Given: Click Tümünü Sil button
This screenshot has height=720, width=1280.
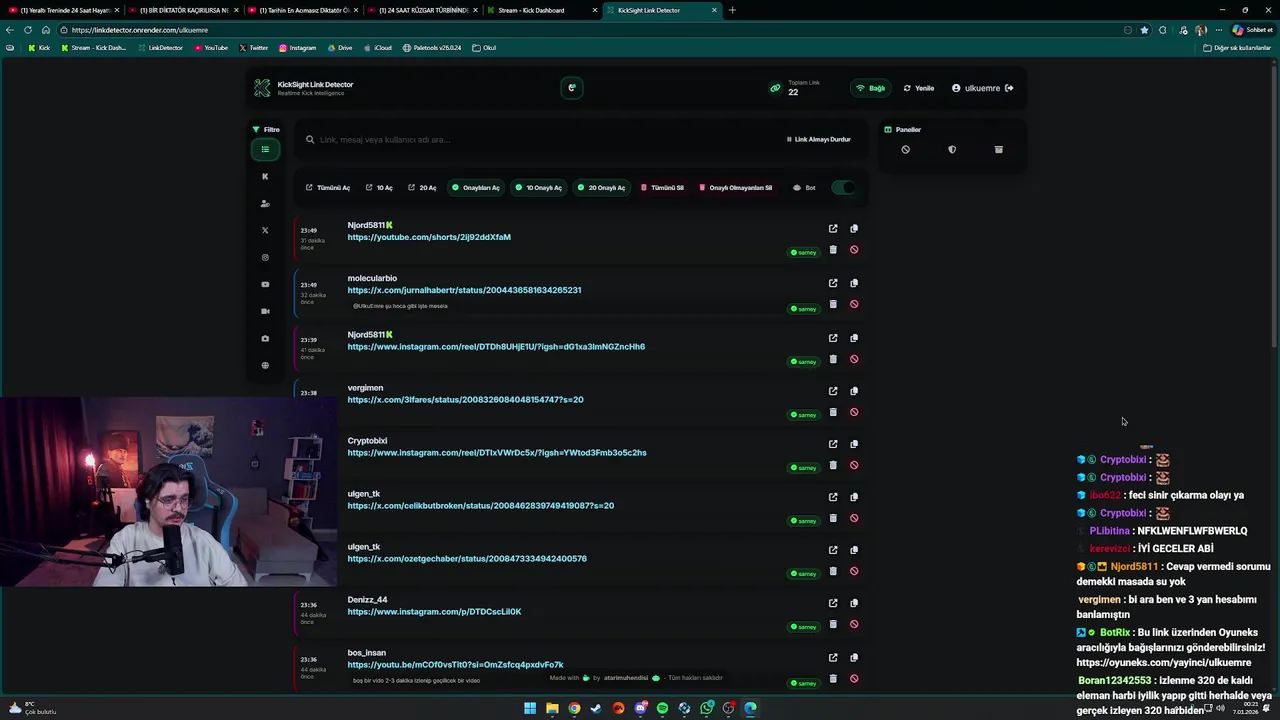Looking at the screenshot, I should [662, 188].
